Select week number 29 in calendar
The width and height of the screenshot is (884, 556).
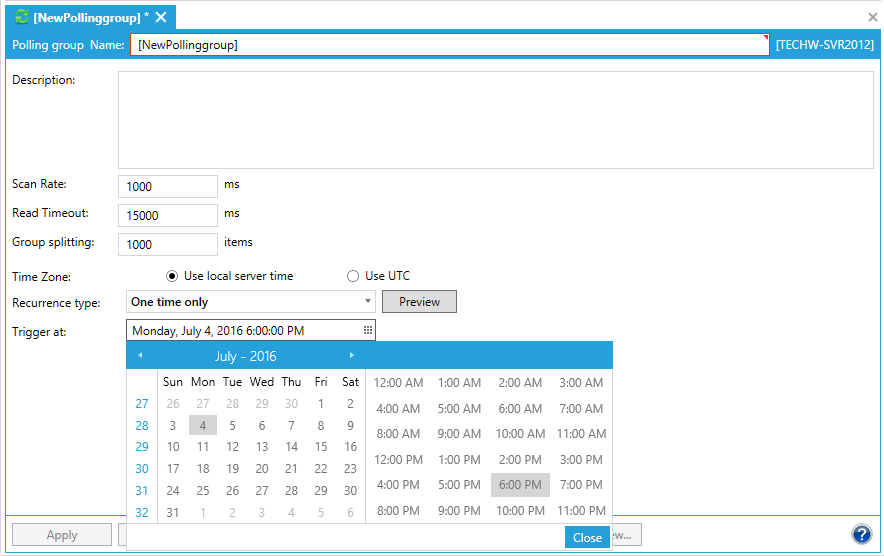coord(142,447)
